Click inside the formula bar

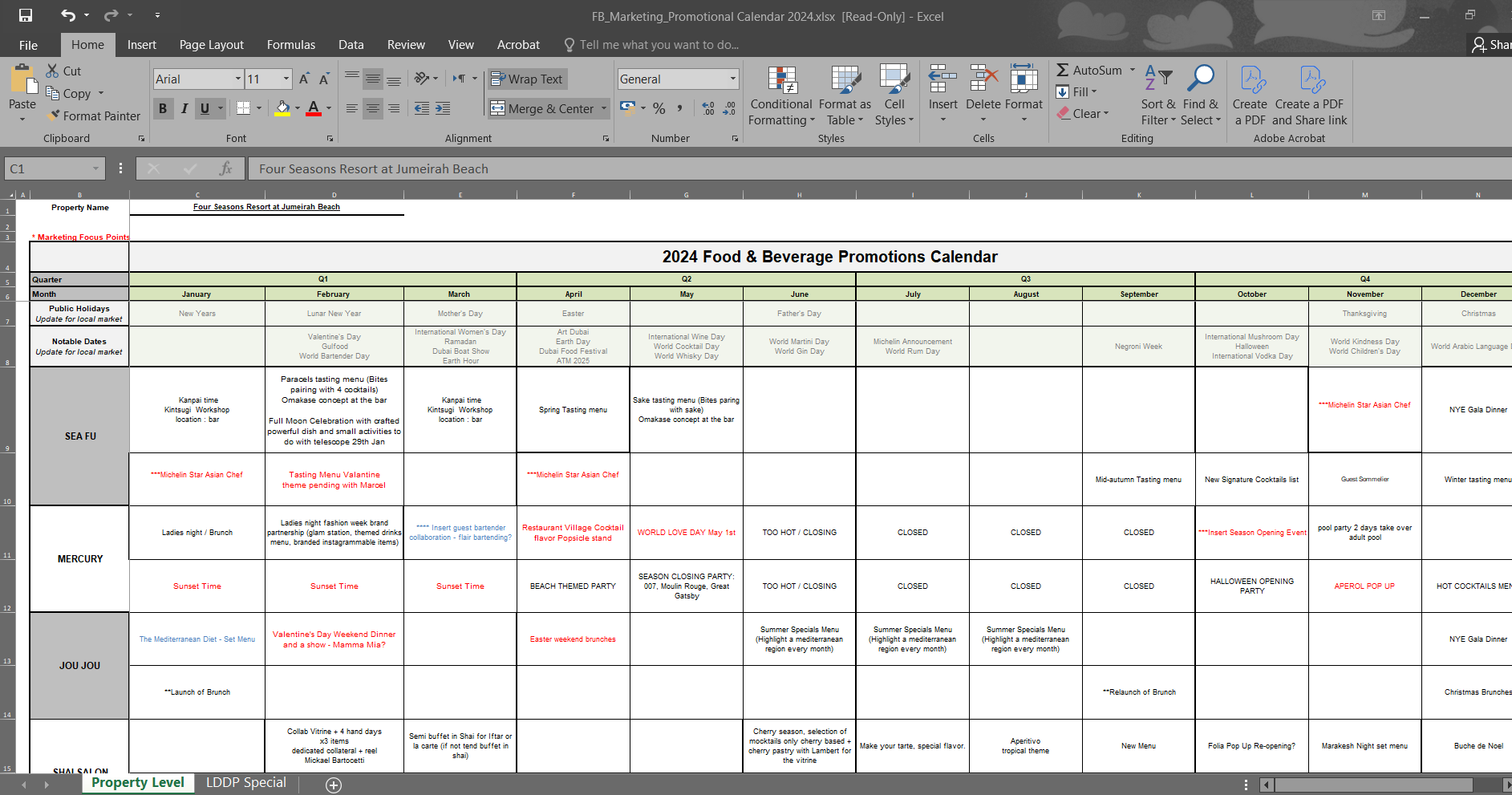tap(880, 168)
